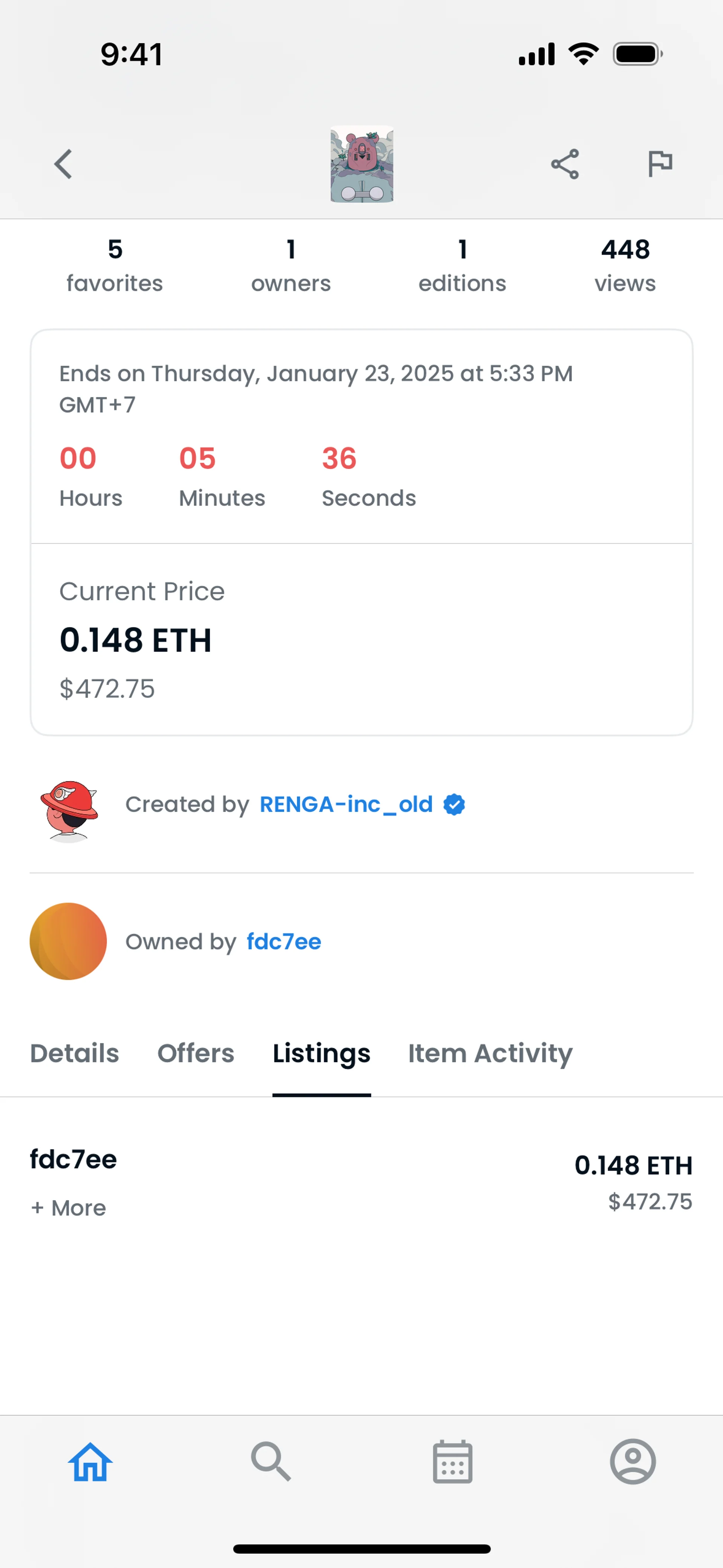Tap the back arrow icon
723x1568 pixels.
tap(63, 164)
